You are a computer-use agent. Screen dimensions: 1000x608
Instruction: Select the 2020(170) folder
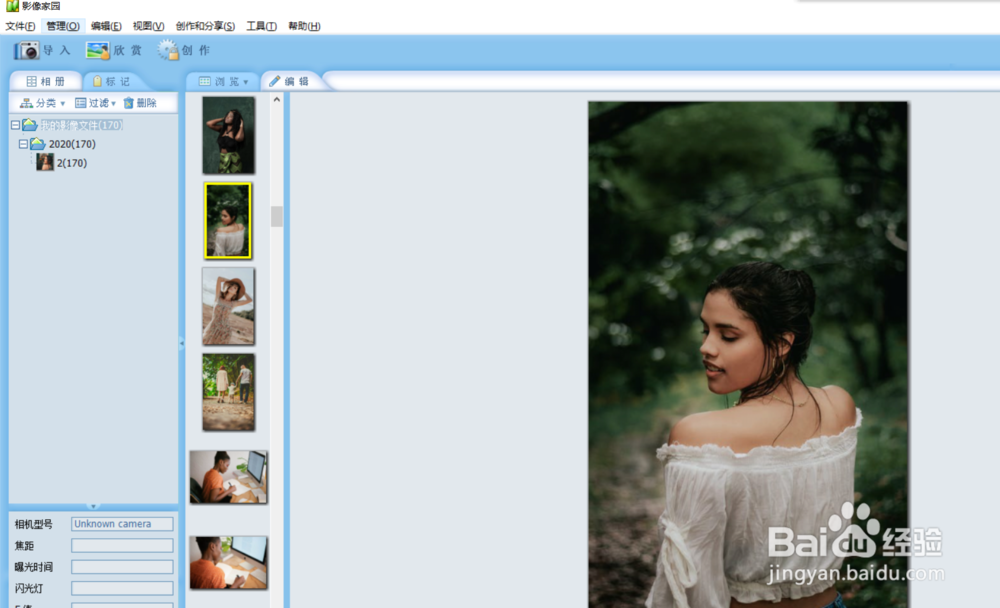[72, 144]
